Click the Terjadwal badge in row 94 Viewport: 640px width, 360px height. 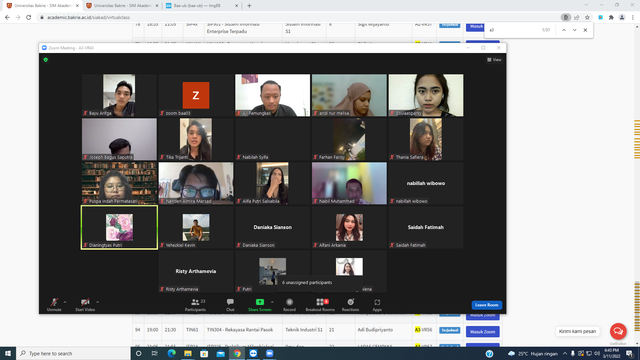(449, 330)
